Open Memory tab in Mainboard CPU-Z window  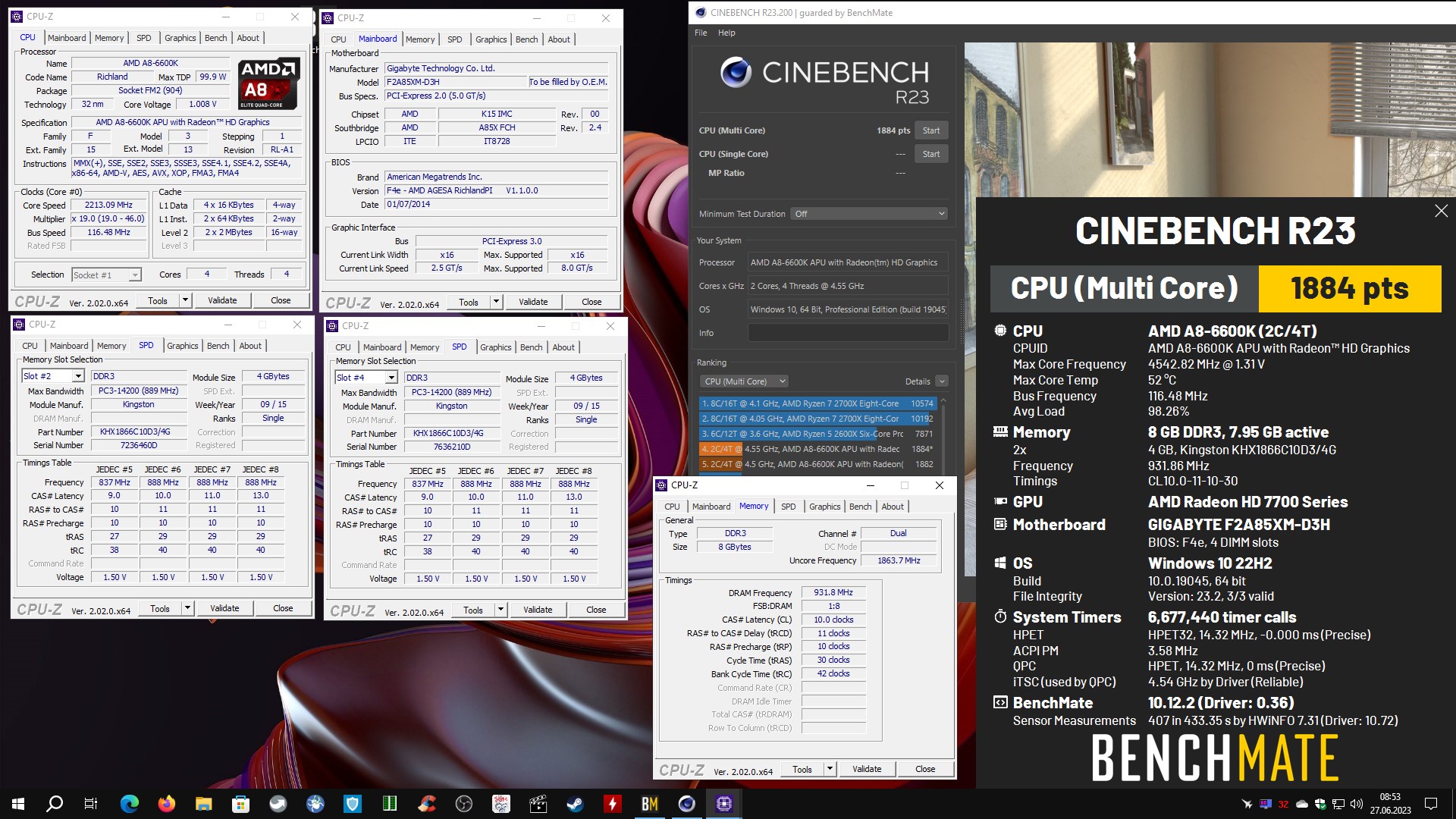pos(420,39)
